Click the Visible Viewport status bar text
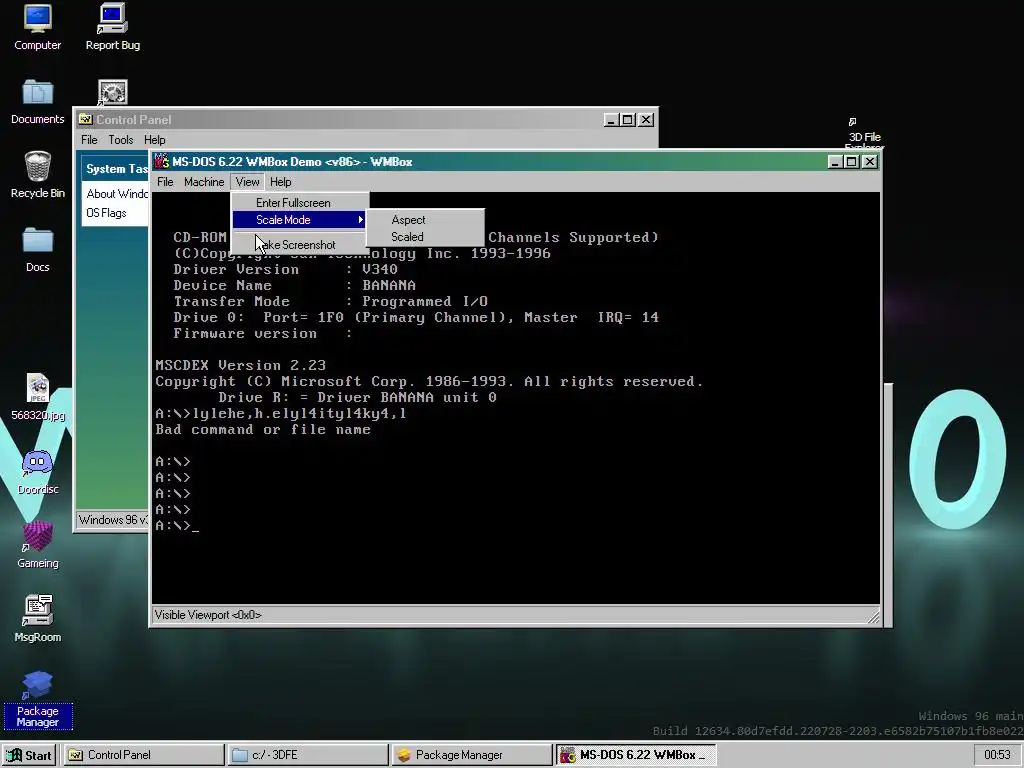 point(208,615)
